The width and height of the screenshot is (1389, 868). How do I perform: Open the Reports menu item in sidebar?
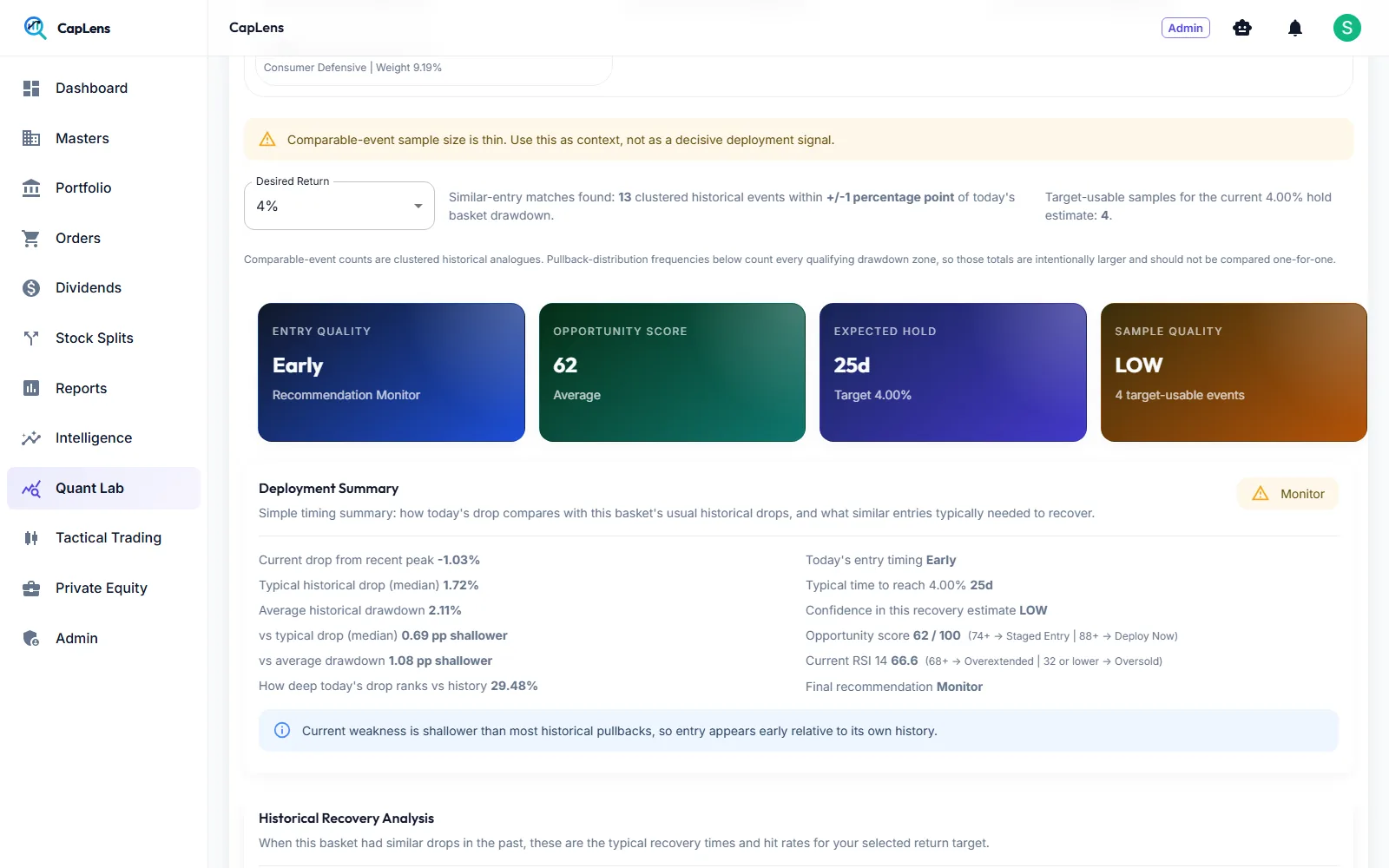pos(104,388)
